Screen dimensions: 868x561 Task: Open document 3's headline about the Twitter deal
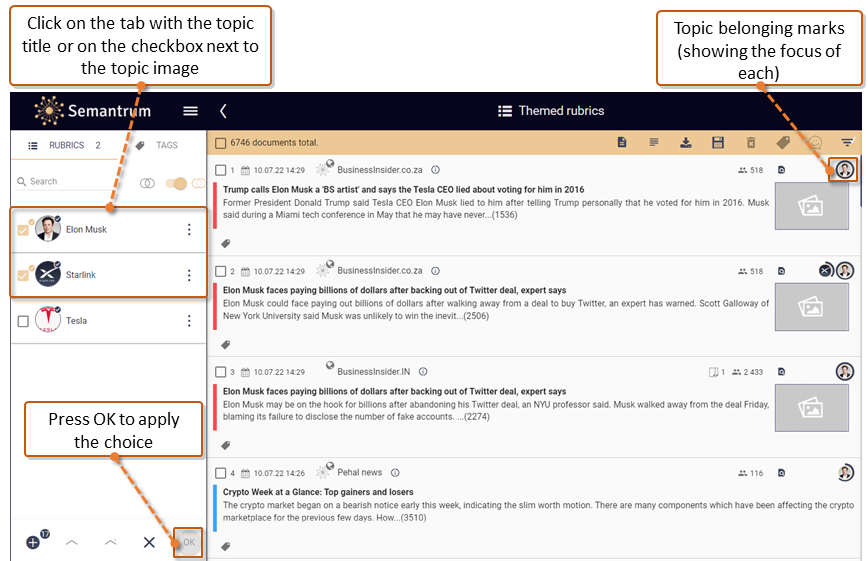(x=395, y=392)
